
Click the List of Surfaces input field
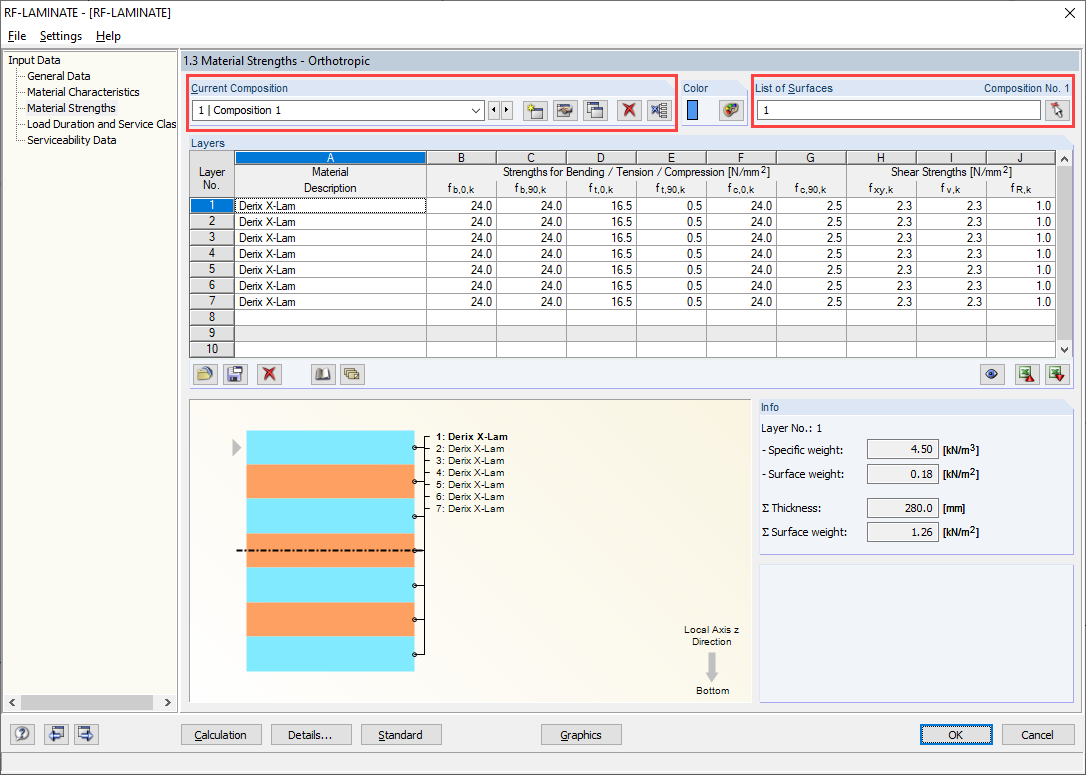pyautogui.click(x=898, y=110)
